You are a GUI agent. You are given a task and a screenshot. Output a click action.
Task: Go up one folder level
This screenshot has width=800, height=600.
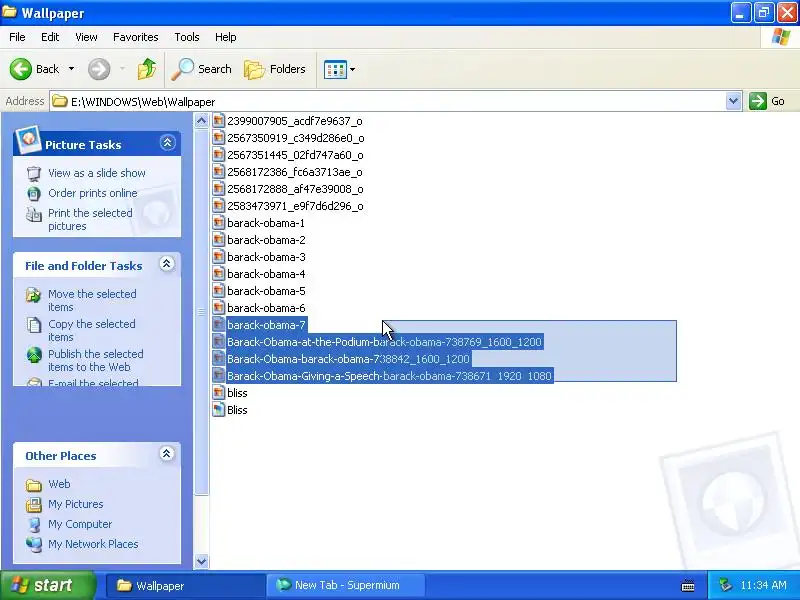point(147,69)
